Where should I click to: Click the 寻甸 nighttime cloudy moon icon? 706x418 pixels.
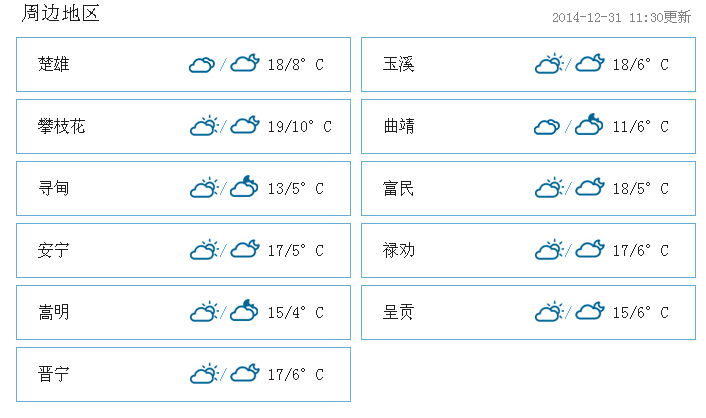click(x=244, y=186)
